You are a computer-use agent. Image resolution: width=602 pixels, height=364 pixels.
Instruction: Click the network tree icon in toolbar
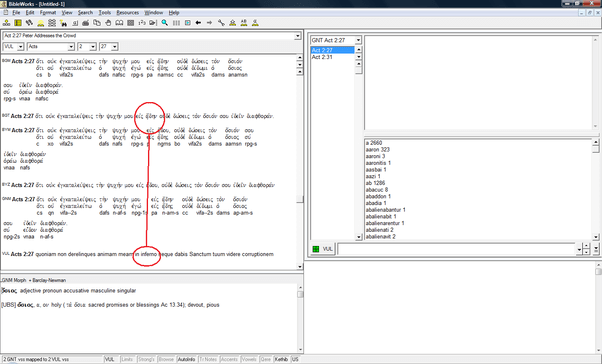[7, 23]
